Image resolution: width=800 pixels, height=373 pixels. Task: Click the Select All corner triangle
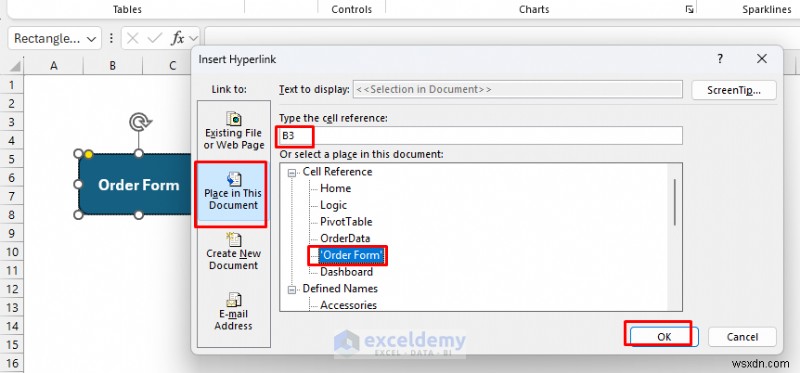(x=15, y=66)
